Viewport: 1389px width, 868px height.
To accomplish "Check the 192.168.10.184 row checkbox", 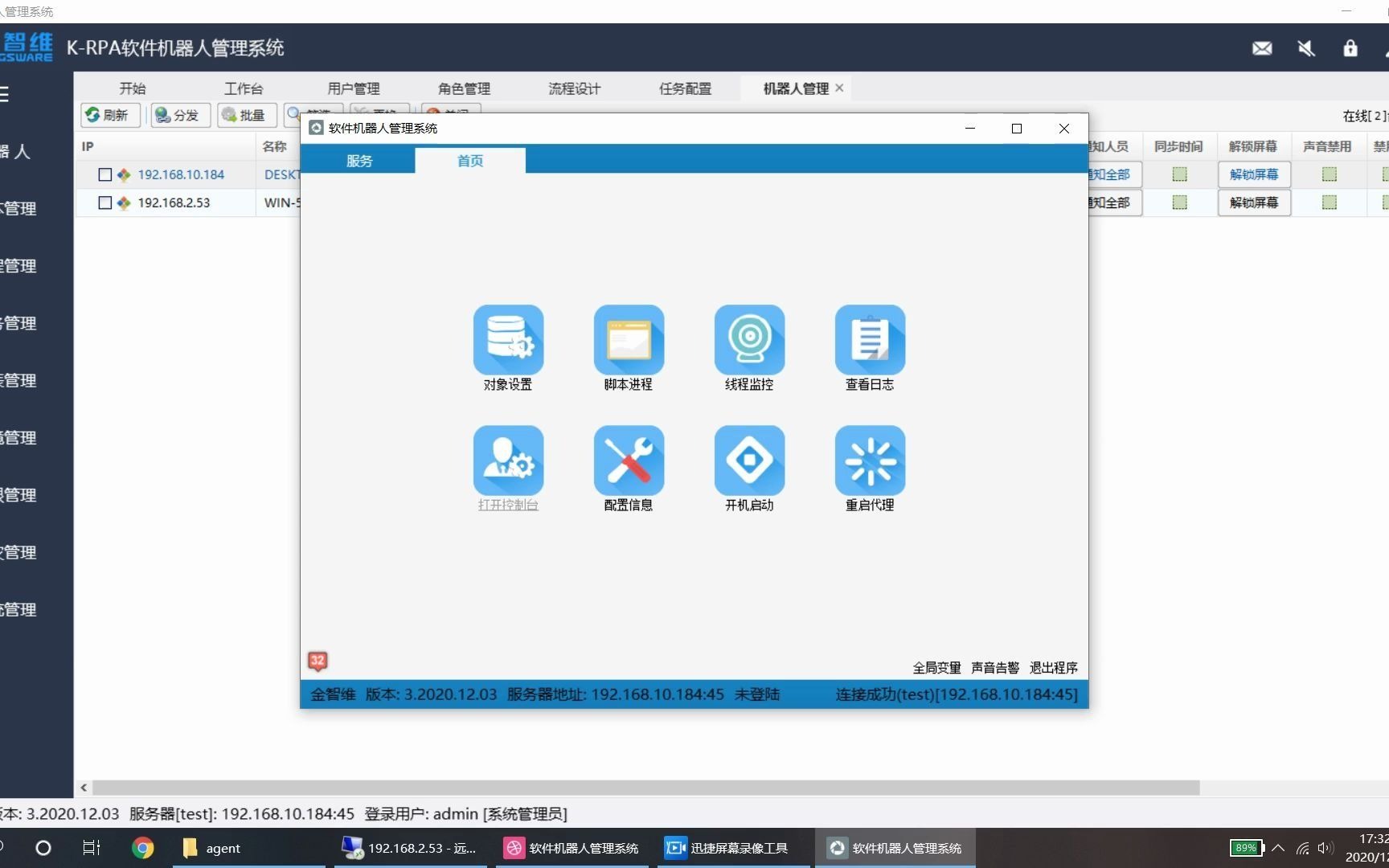I will click(x=104, y=174).
